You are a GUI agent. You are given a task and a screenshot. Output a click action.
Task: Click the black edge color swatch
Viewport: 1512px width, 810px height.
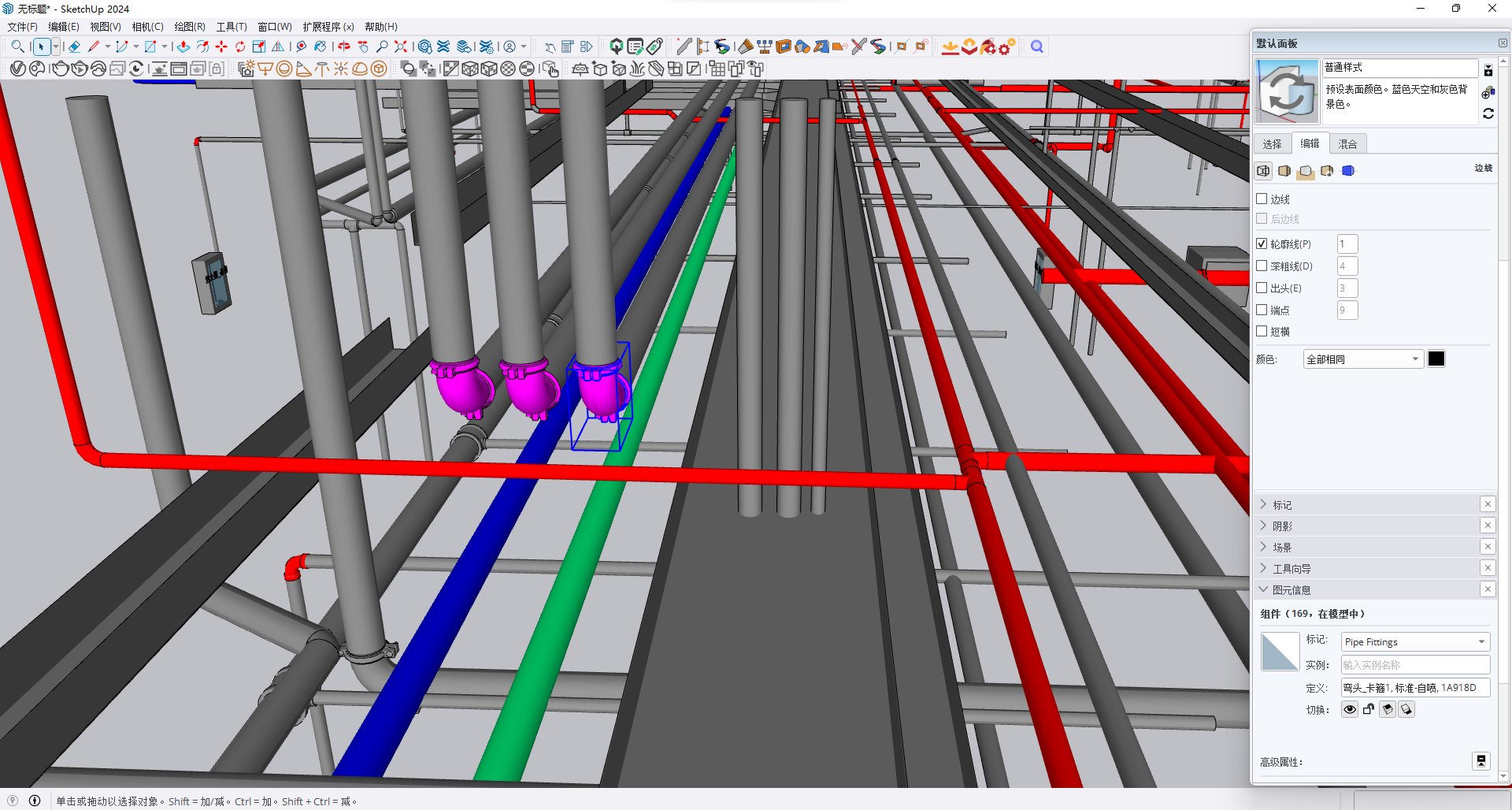pyautogui.click(x=1436, y=359)
